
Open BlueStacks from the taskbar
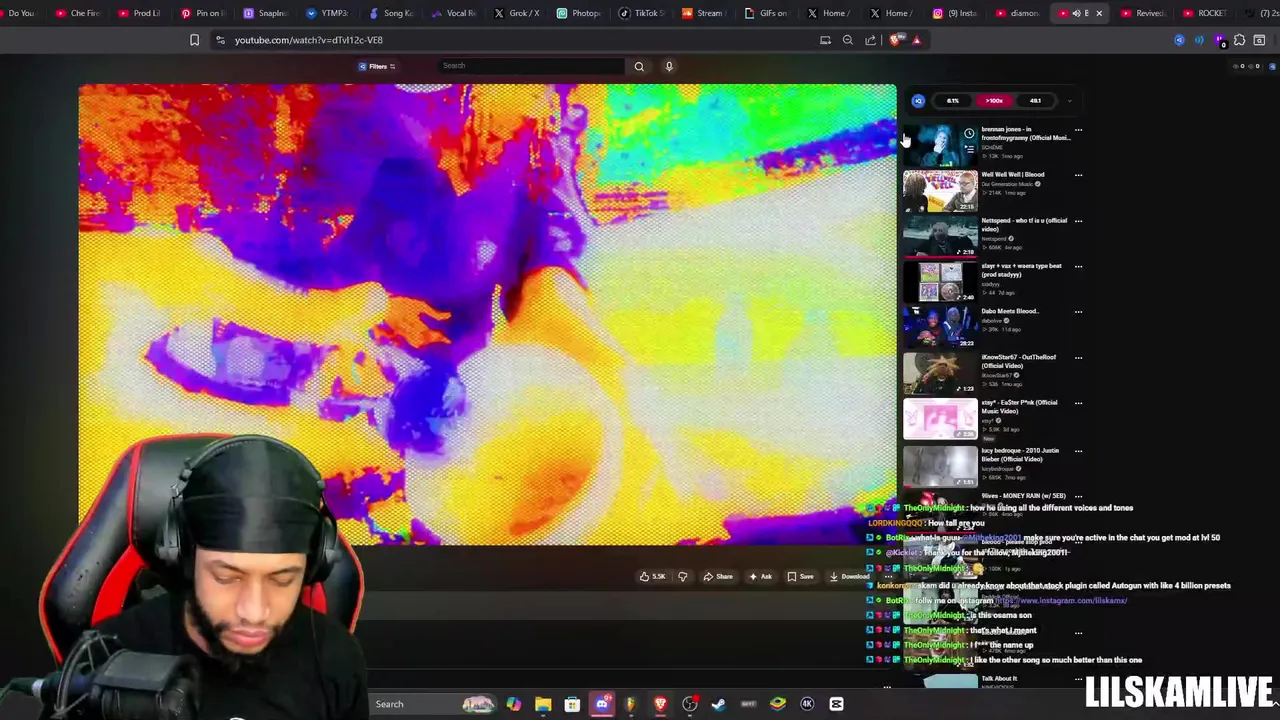pos(778,704)
